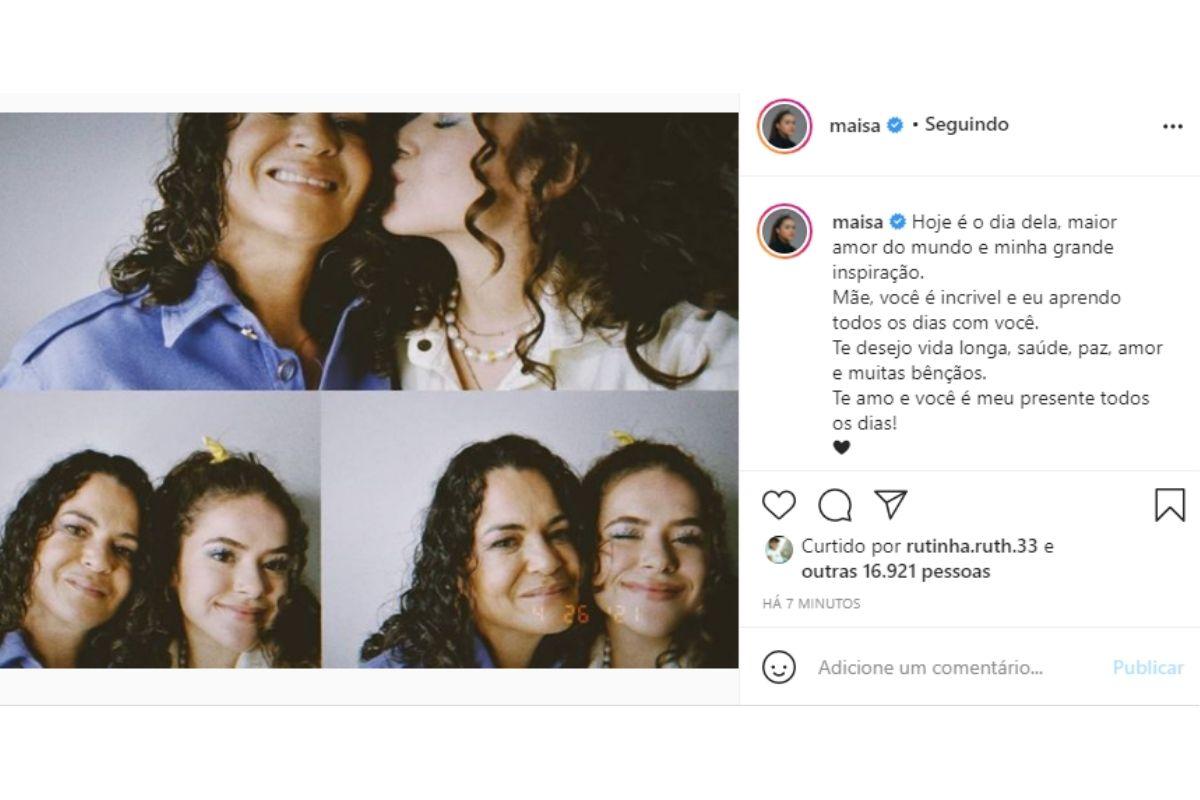Open maisa username in the caption

pyautogui.click(x=852, y=221)
